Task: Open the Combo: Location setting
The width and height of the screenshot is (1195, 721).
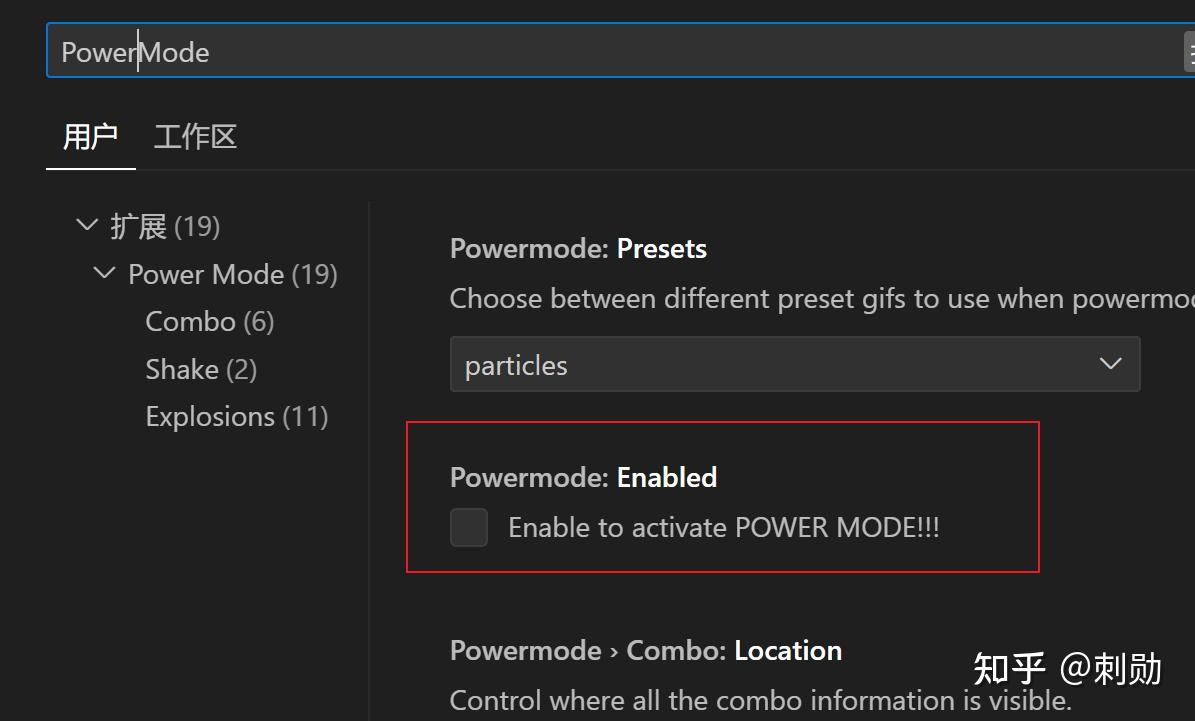Action: (645, 650)
